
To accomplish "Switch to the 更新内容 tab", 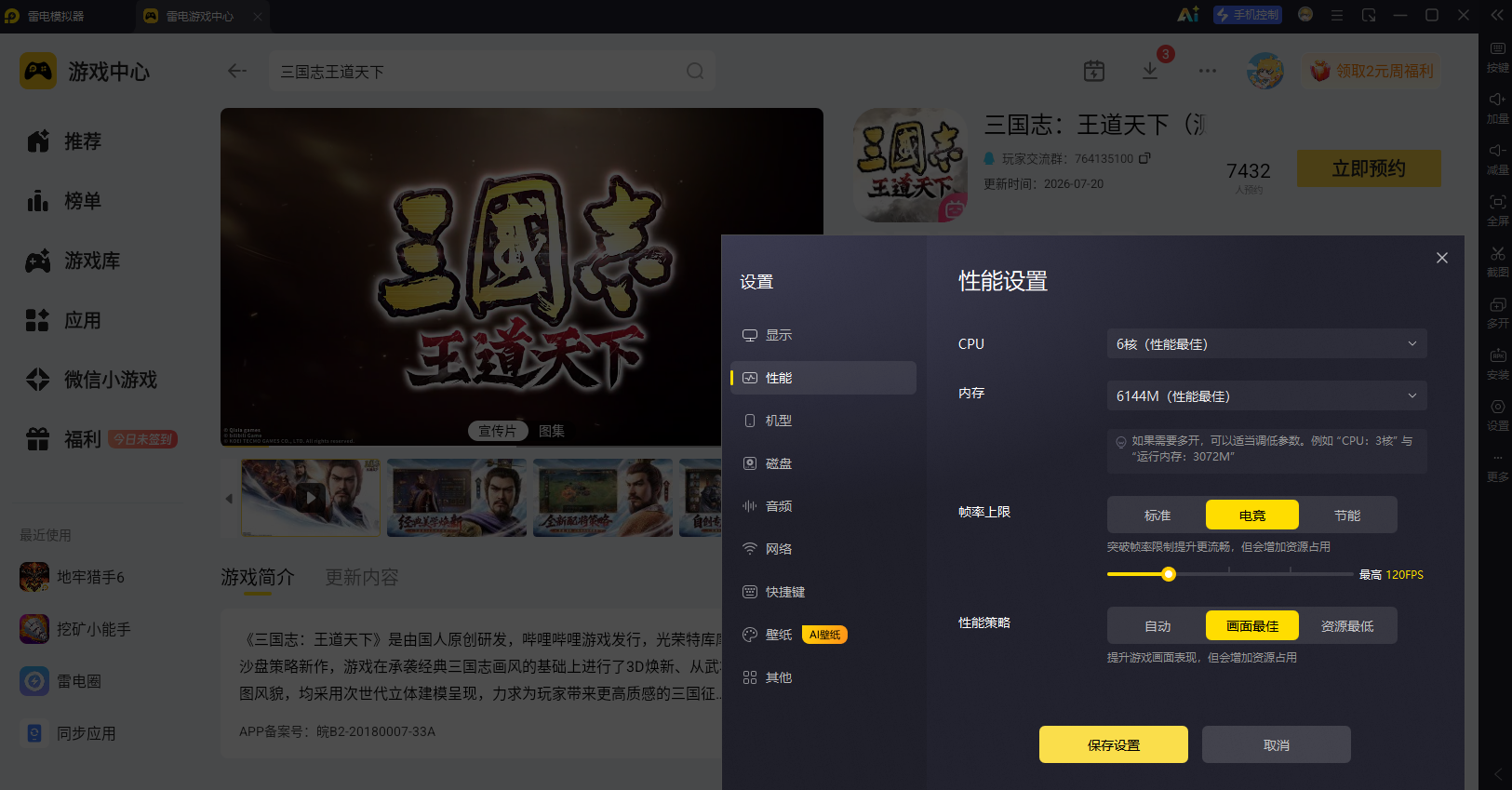I will coord(362,578).
